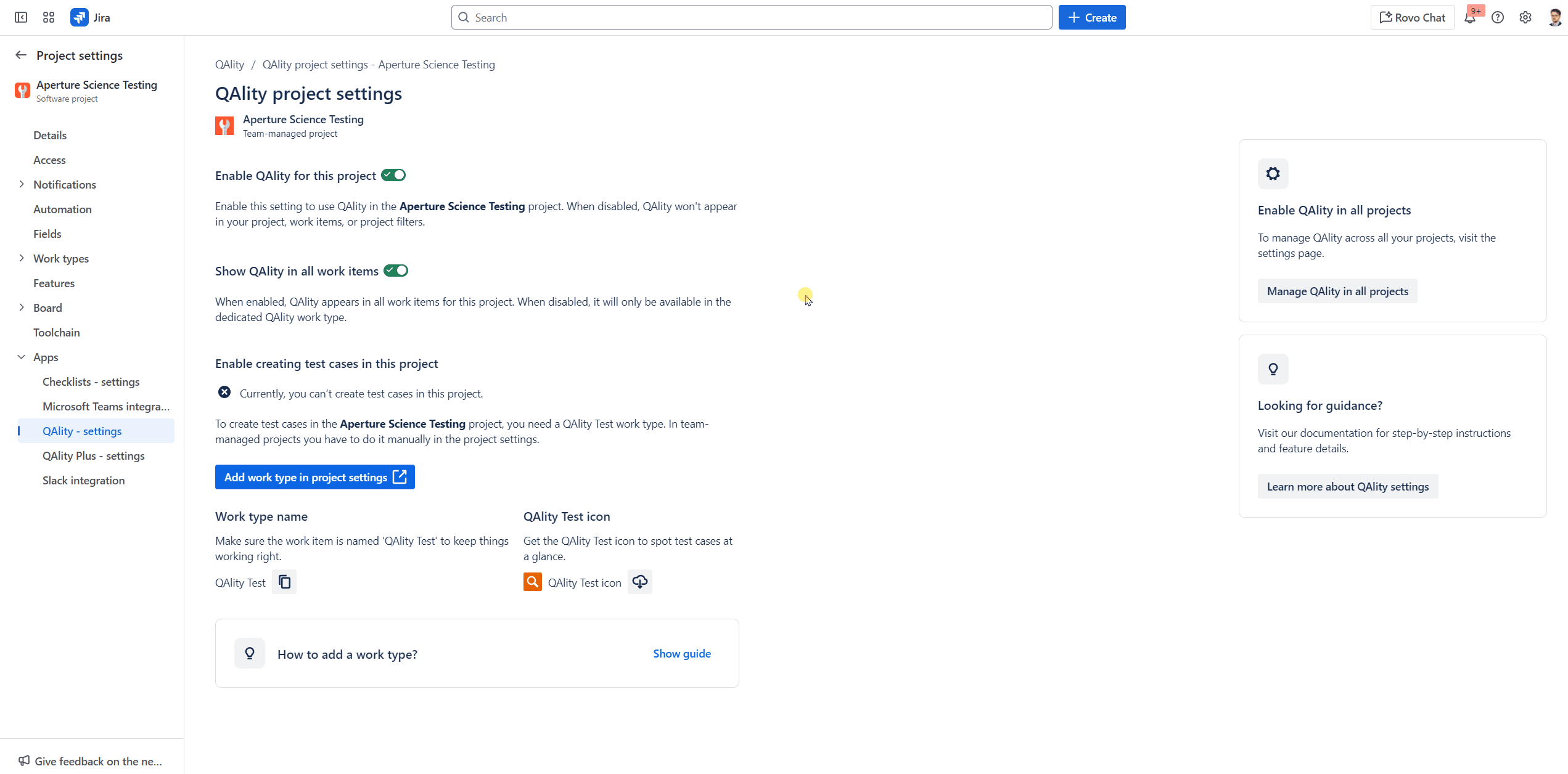The width and height of the screenshot is (1568, 774).
Task: Open the notifications bell icon
Action: pyautogui.click(x=1470, y=17)
